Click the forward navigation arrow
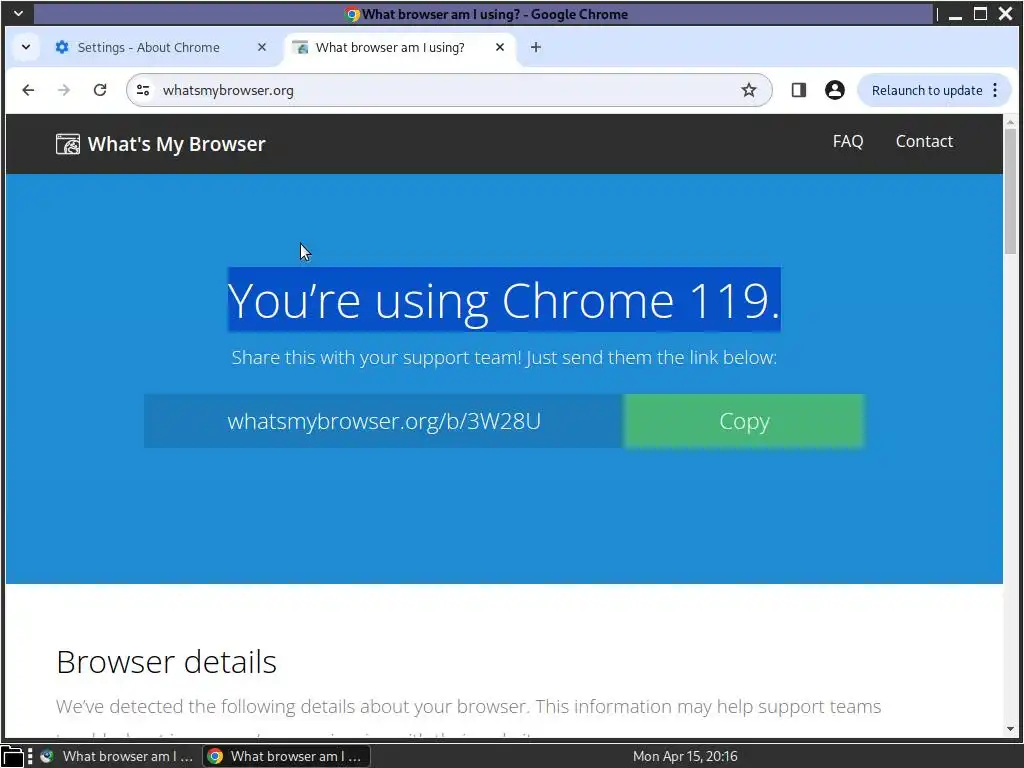Screen dimensions: 1024x768 (x=64, y=90)
